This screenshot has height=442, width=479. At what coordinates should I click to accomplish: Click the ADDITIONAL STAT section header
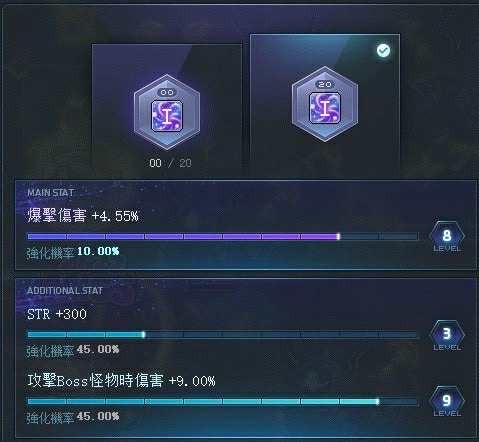(65, 291)
